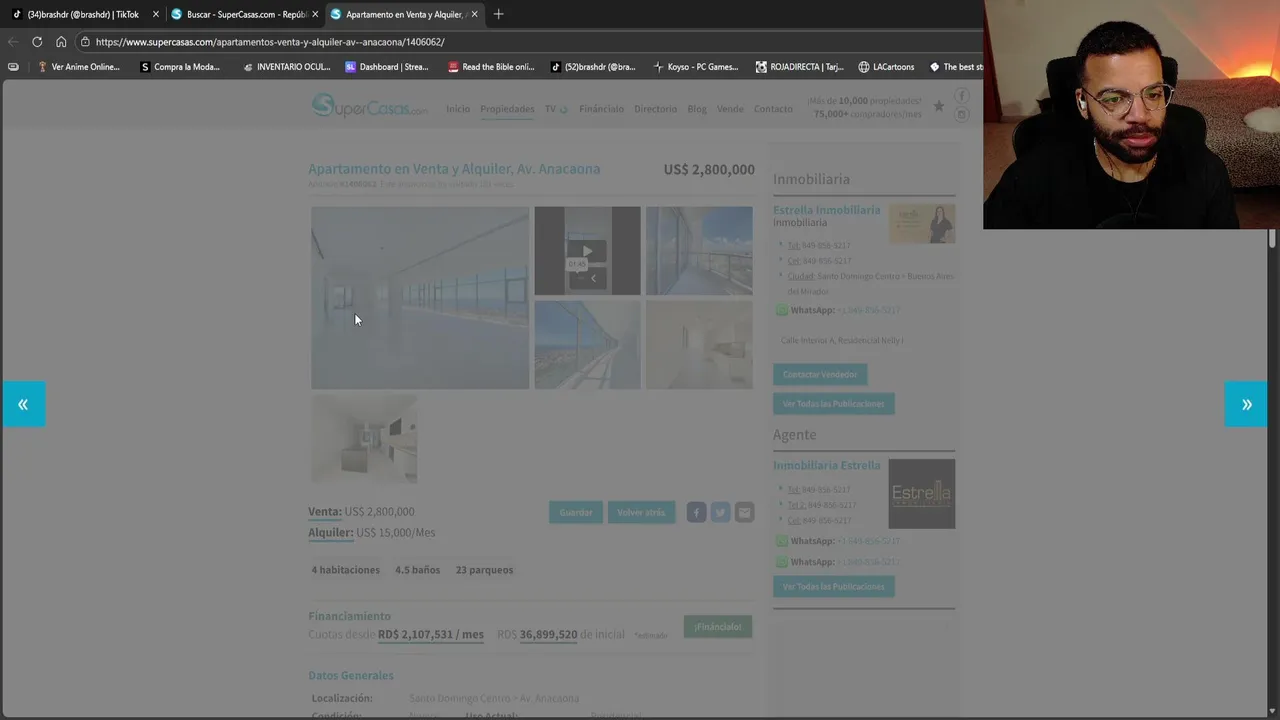The image size is (1280, 720).
Task: Click the Estrella Inmobiliaria profile photo
Action: 922,224
